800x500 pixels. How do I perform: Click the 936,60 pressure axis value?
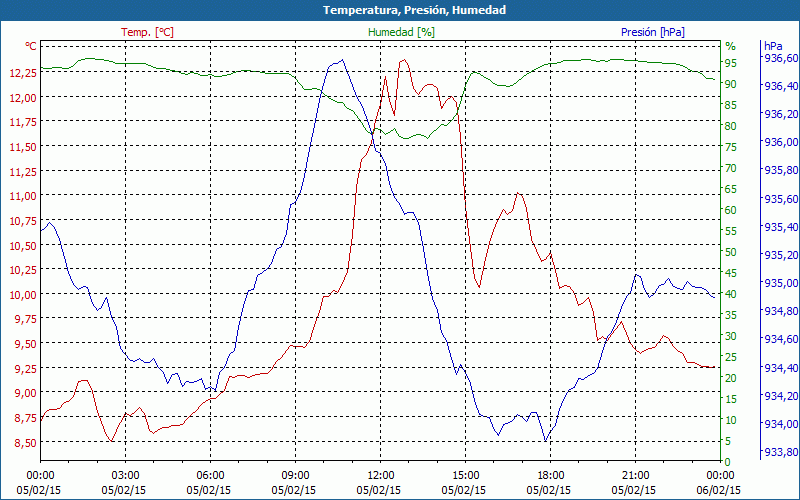pyautogui.click(x=781, y=58)
